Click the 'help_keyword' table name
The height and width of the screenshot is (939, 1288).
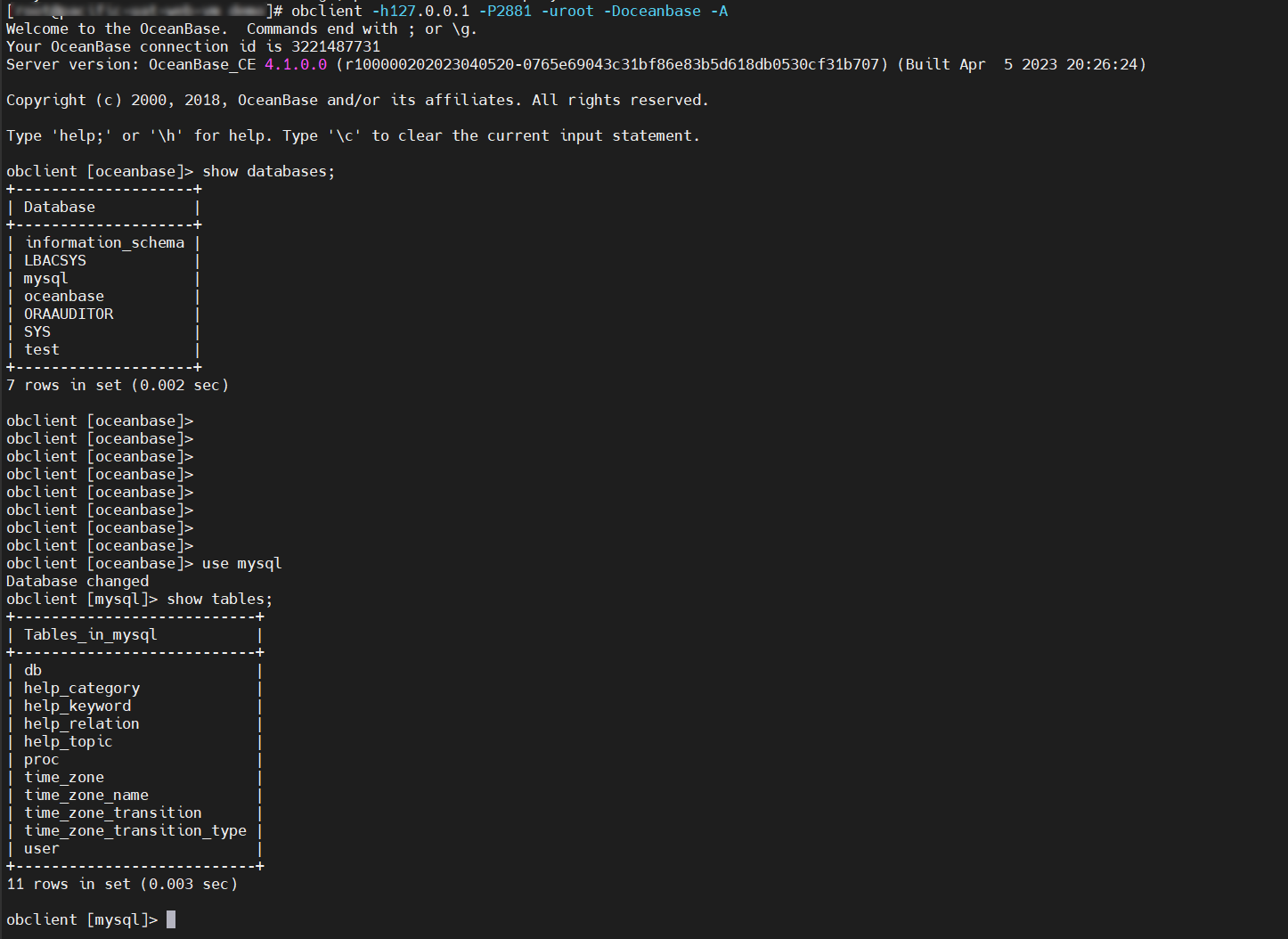coord(77,706)
